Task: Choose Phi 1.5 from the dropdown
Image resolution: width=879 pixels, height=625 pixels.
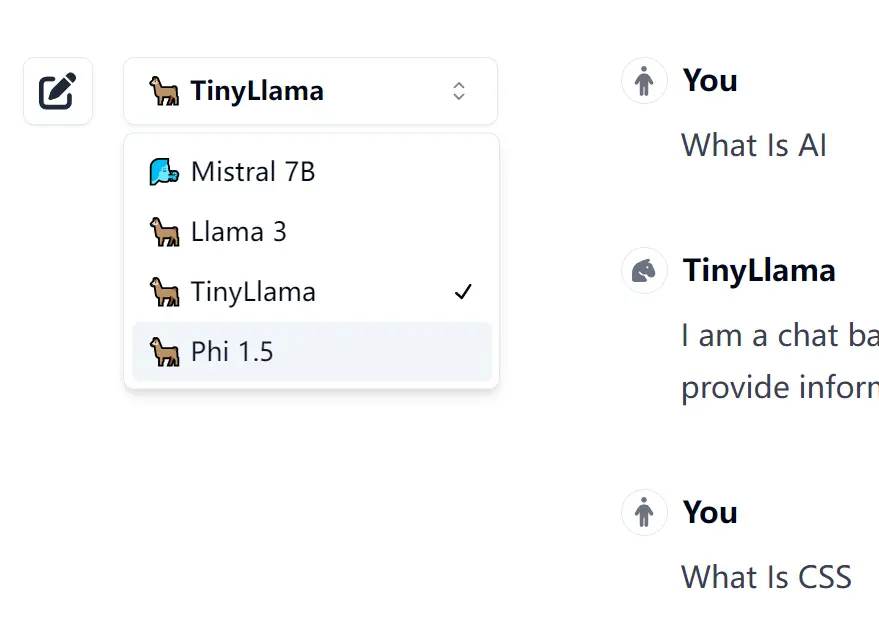Action: coord(230,351)
